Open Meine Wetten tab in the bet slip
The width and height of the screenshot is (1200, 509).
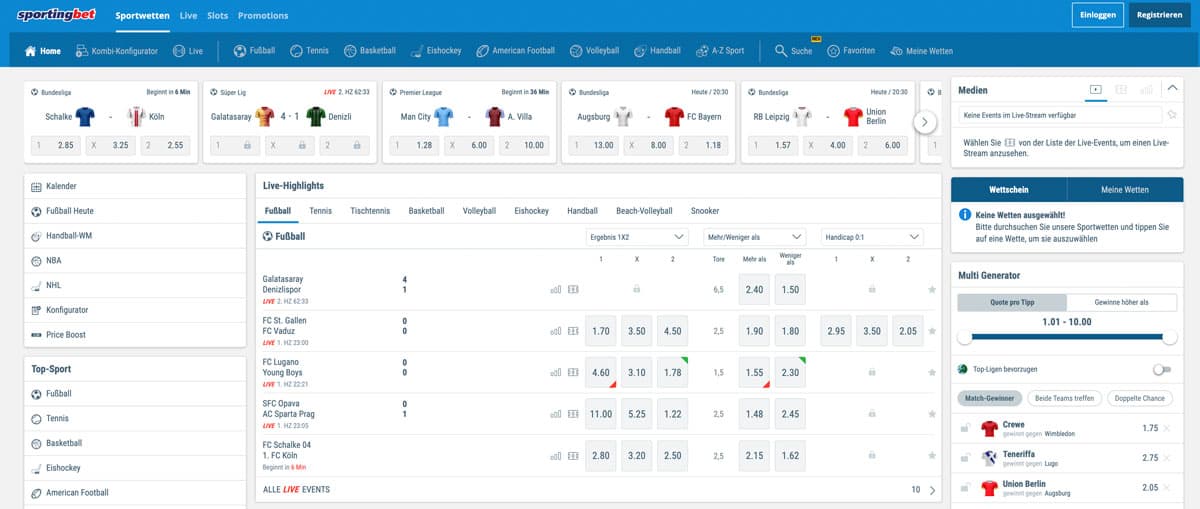tap(1125, 189)
